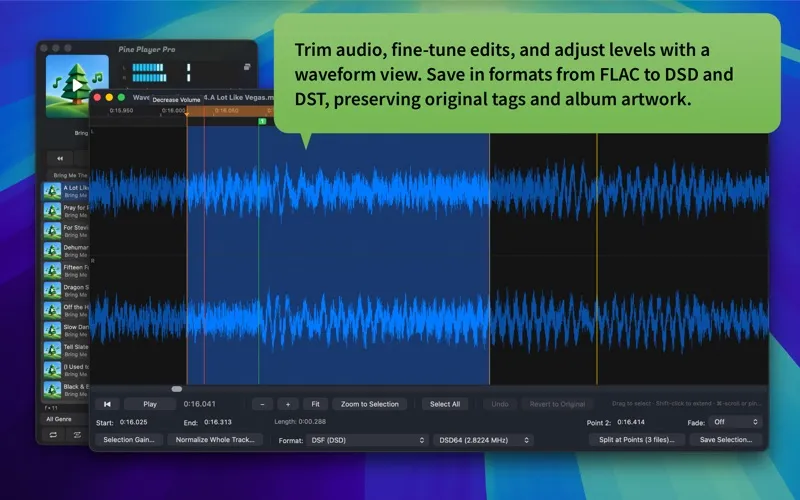Open the Fade dropdown set to Off
Screen dimensions: 800x500
click(x=735, y=422)
